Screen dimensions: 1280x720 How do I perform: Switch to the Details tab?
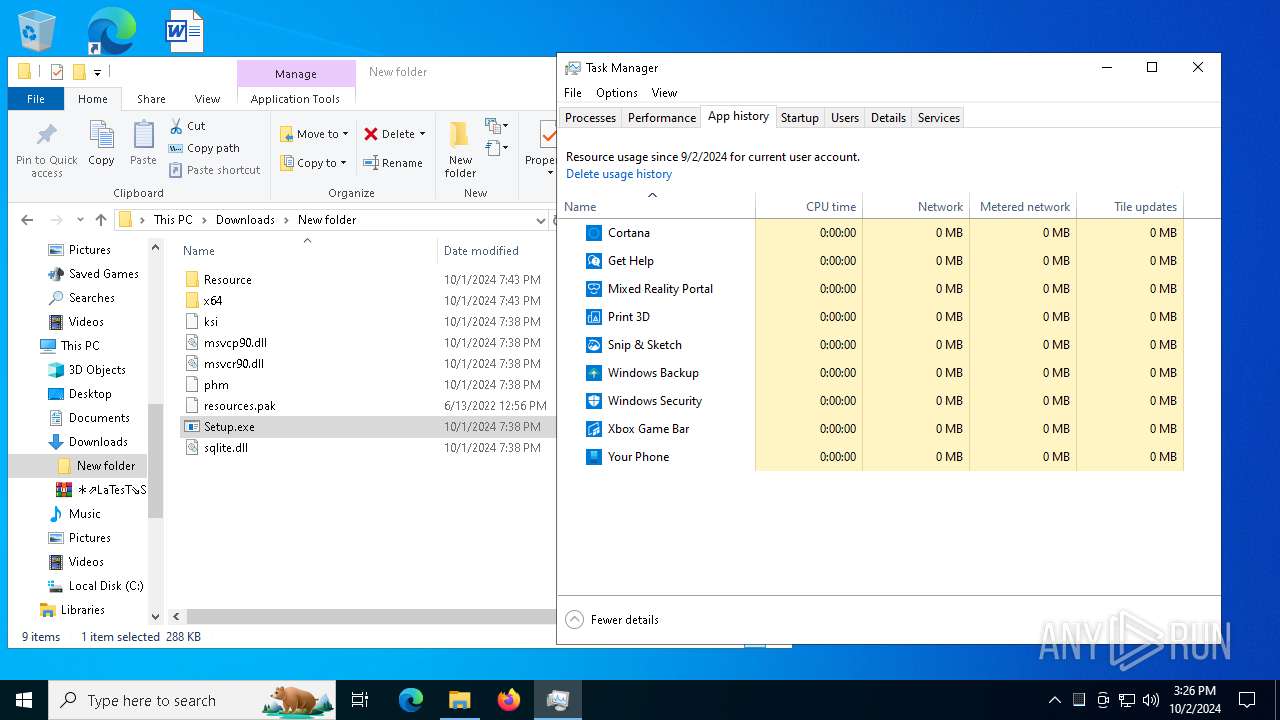[x=888, y=118]
